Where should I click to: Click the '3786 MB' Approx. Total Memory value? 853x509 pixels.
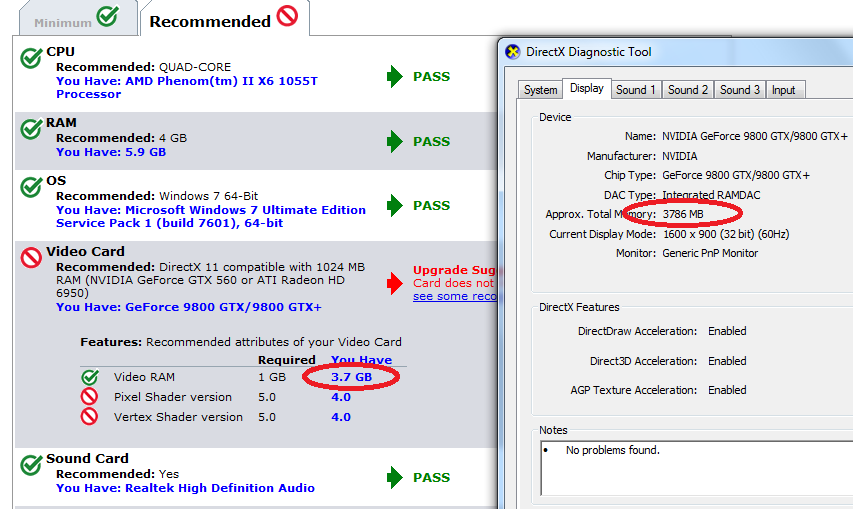coord(683,214)
